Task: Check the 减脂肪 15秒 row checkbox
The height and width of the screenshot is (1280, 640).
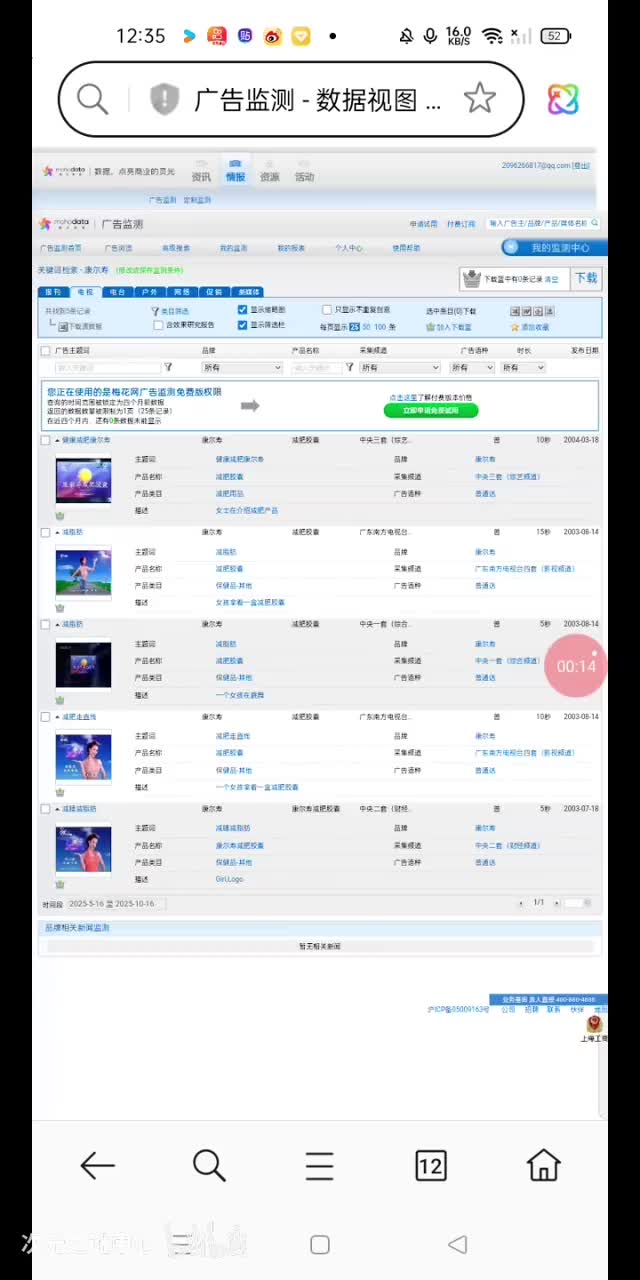Action: click(x=45, y=532)
